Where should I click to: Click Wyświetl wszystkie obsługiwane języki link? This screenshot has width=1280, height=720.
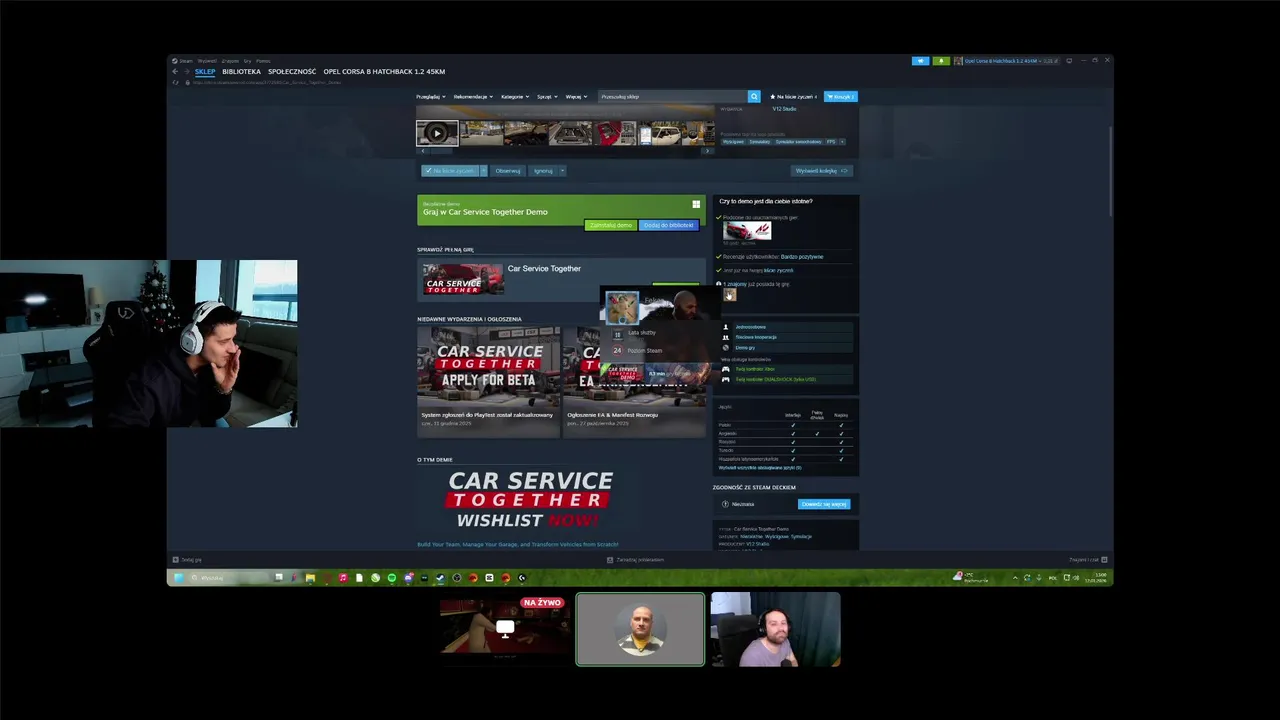tap(760, 468)
